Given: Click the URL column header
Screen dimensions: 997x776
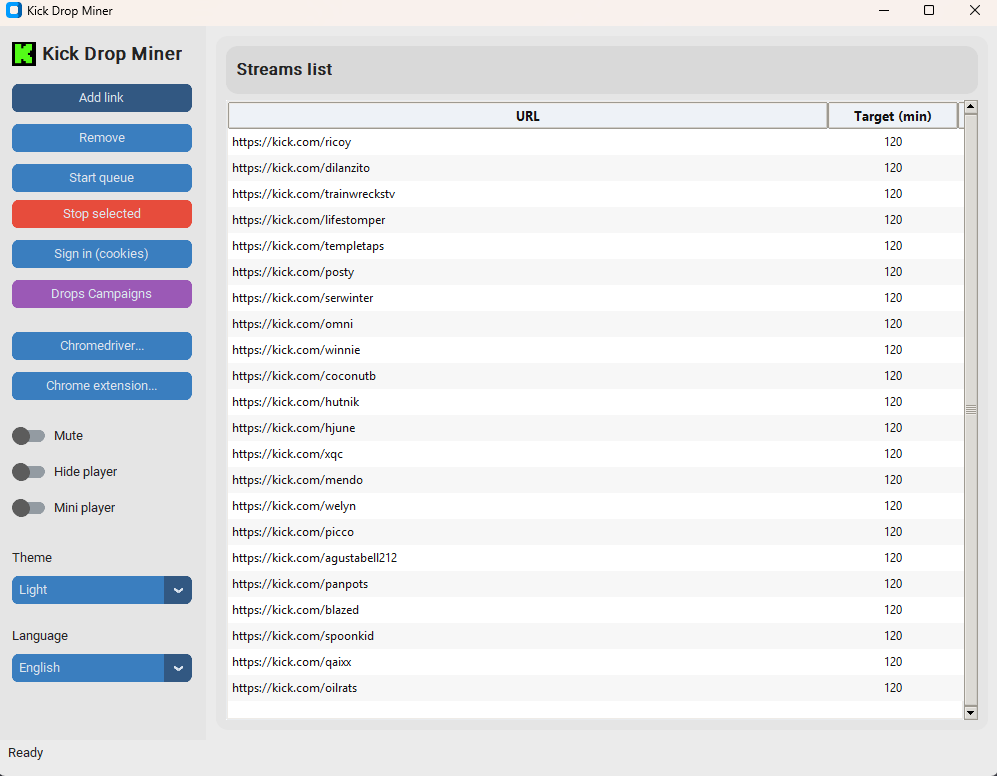Looking at the screenshot, I should point(528,116).
